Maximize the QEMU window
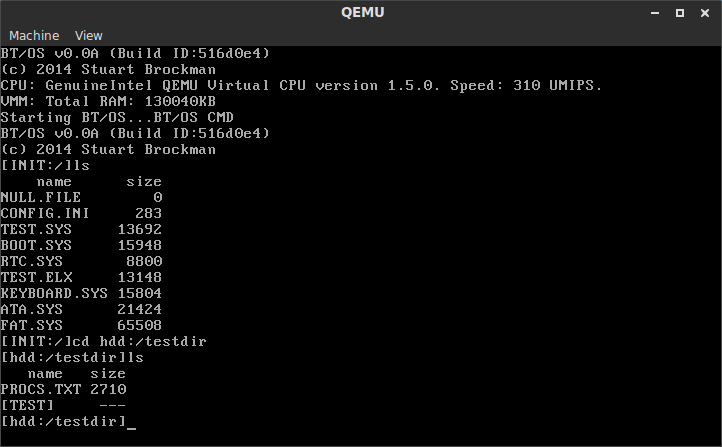 pyautogui.click(x=680, y=13)
